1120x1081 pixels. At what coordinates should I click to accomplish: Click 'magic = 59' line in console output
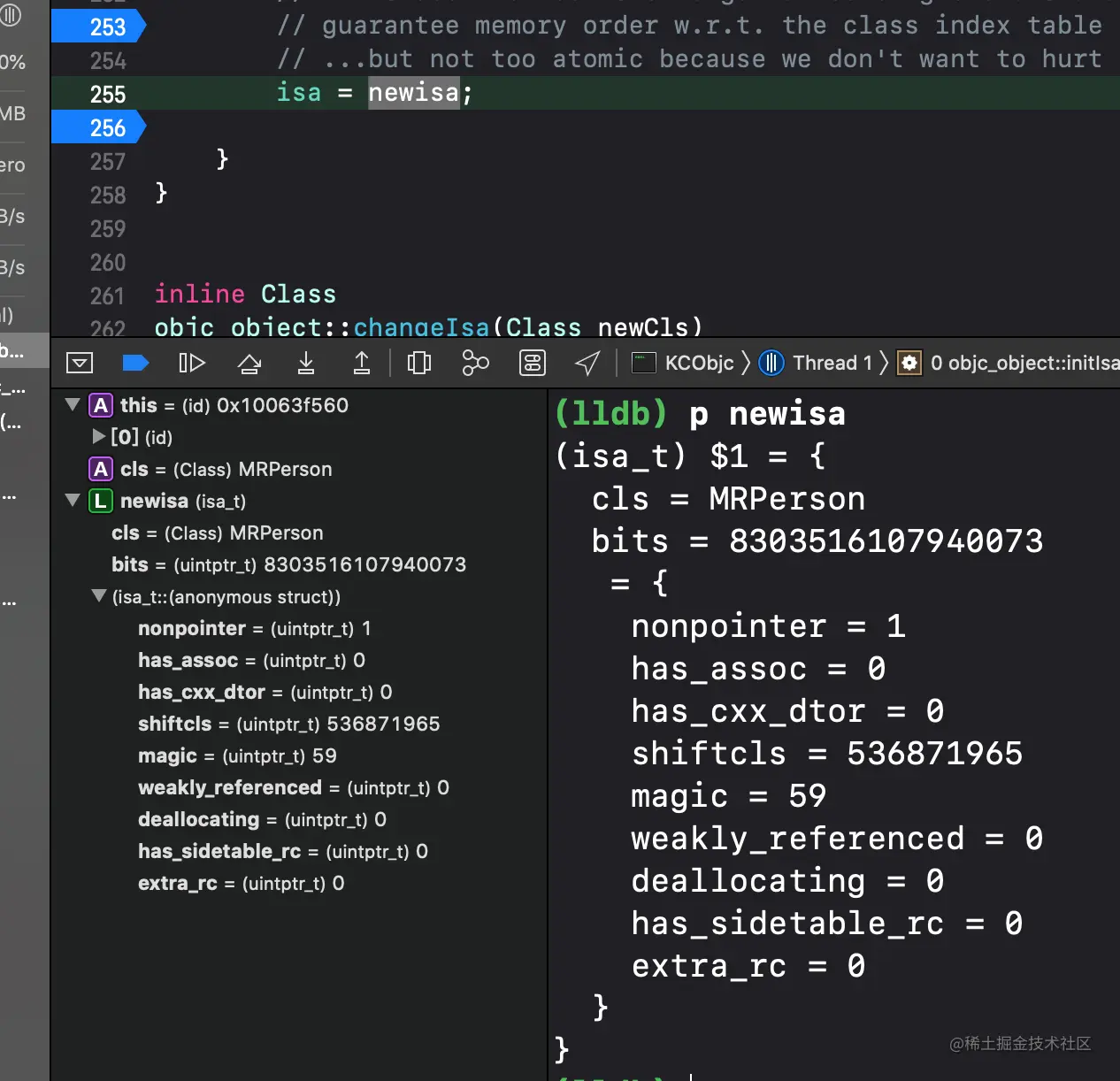728,796
